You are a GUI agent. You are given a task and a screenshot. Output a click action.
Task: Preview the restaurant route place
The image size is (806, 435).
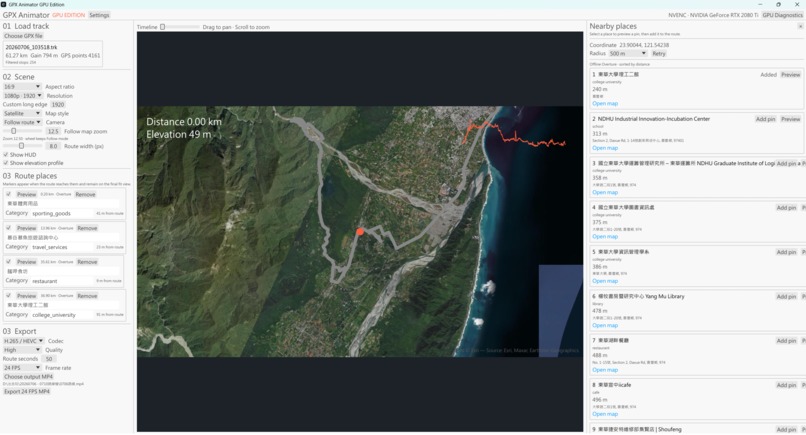pos(26,262)
